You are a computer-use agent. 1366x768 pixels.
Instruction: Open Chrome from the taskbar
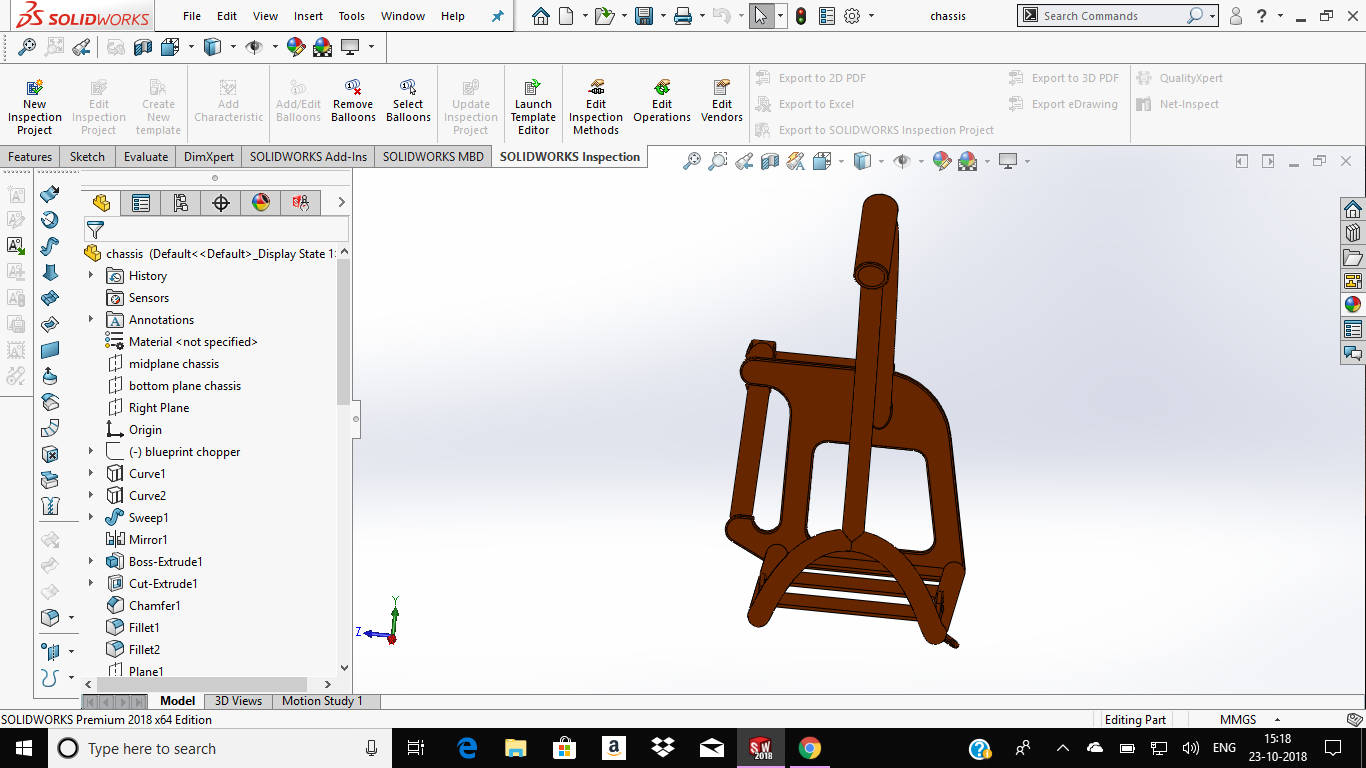pos(809,748)
